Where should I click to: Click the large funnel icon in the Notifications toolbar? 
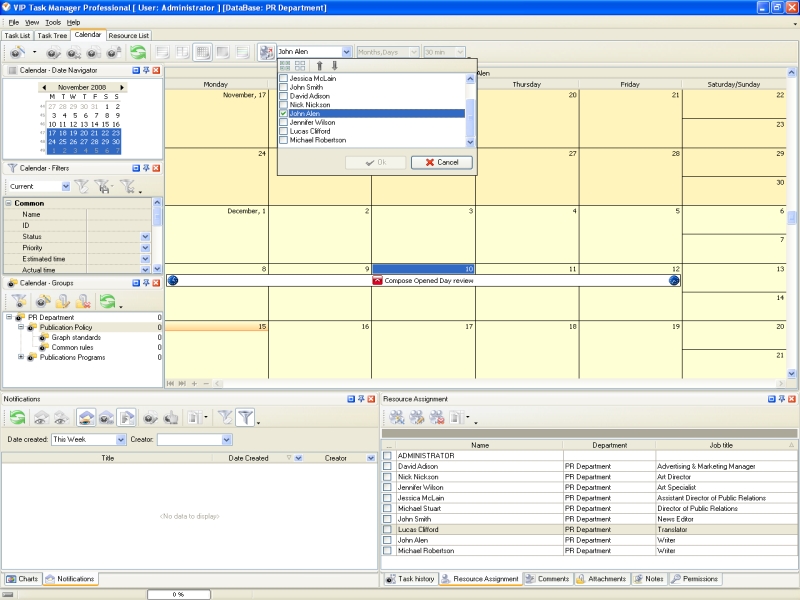[x=245, y=418]
